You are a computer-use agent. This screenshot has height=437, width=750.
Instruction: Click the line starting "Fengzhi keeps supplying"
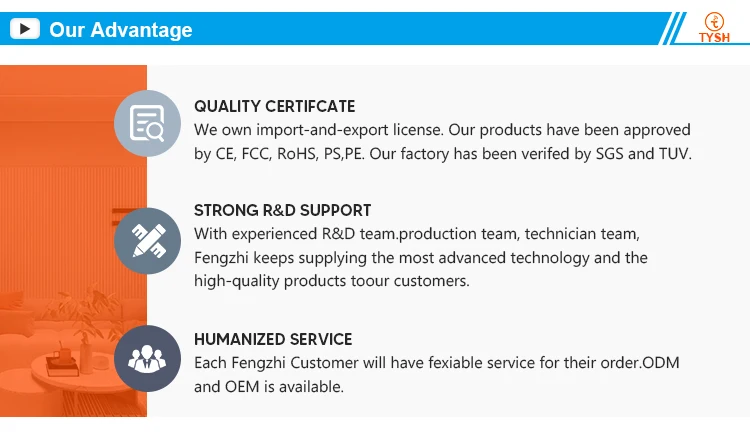point(420,257)
